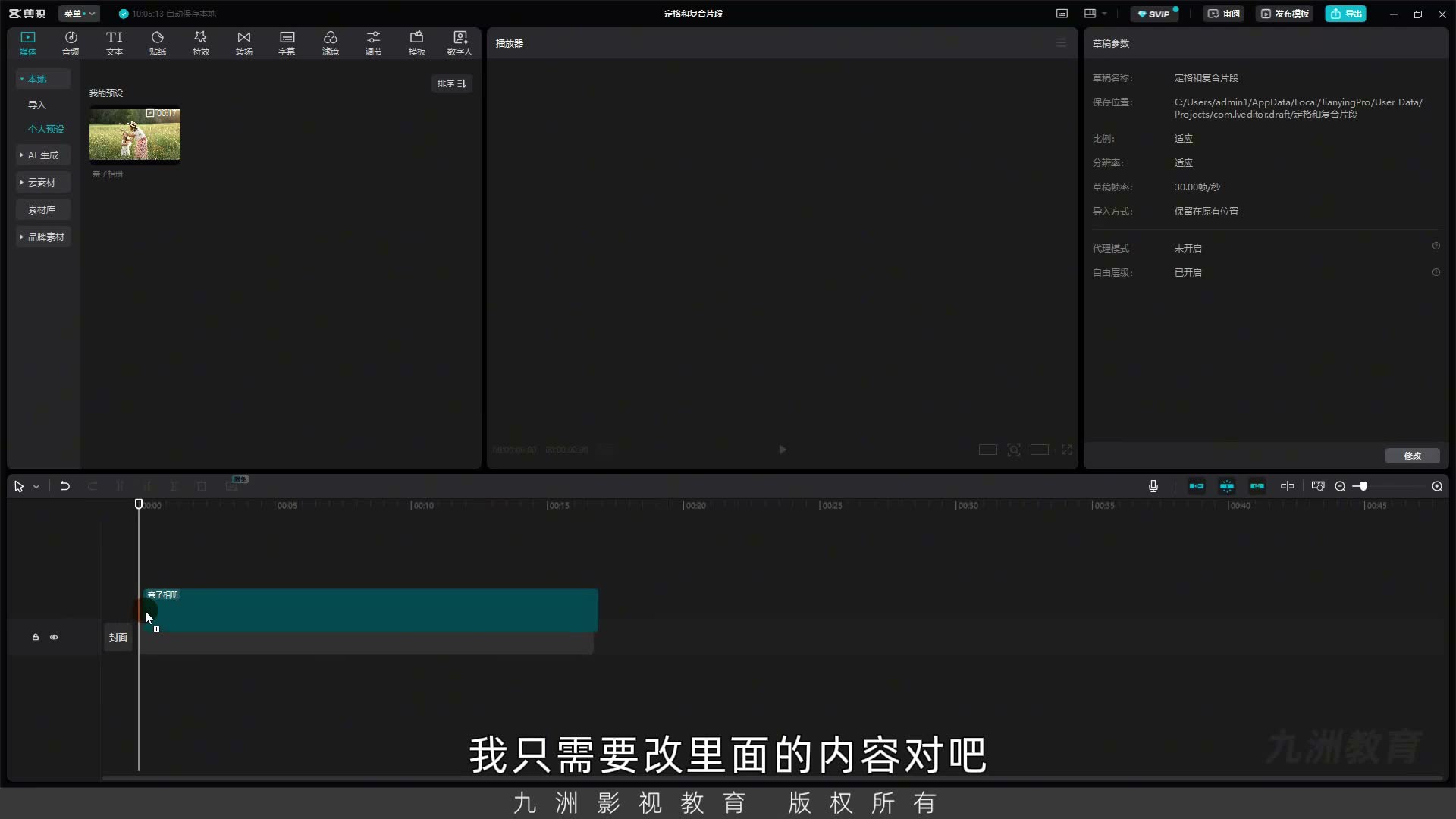
Task: Toggle main track magnet
Action: coord(1197,486)
